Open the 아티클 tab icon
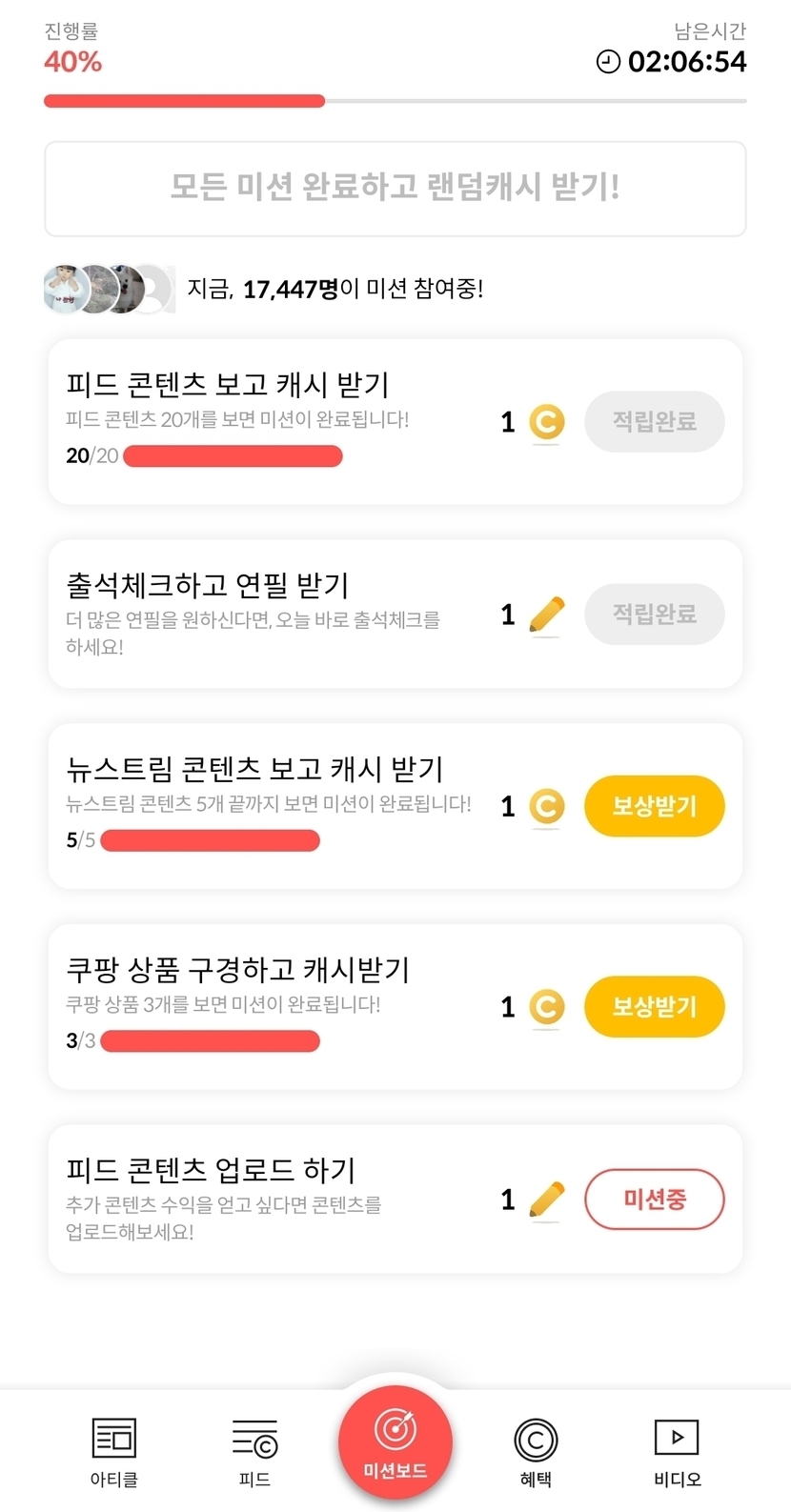Screen dimensions: 791x1512 tap(113, 1439)
